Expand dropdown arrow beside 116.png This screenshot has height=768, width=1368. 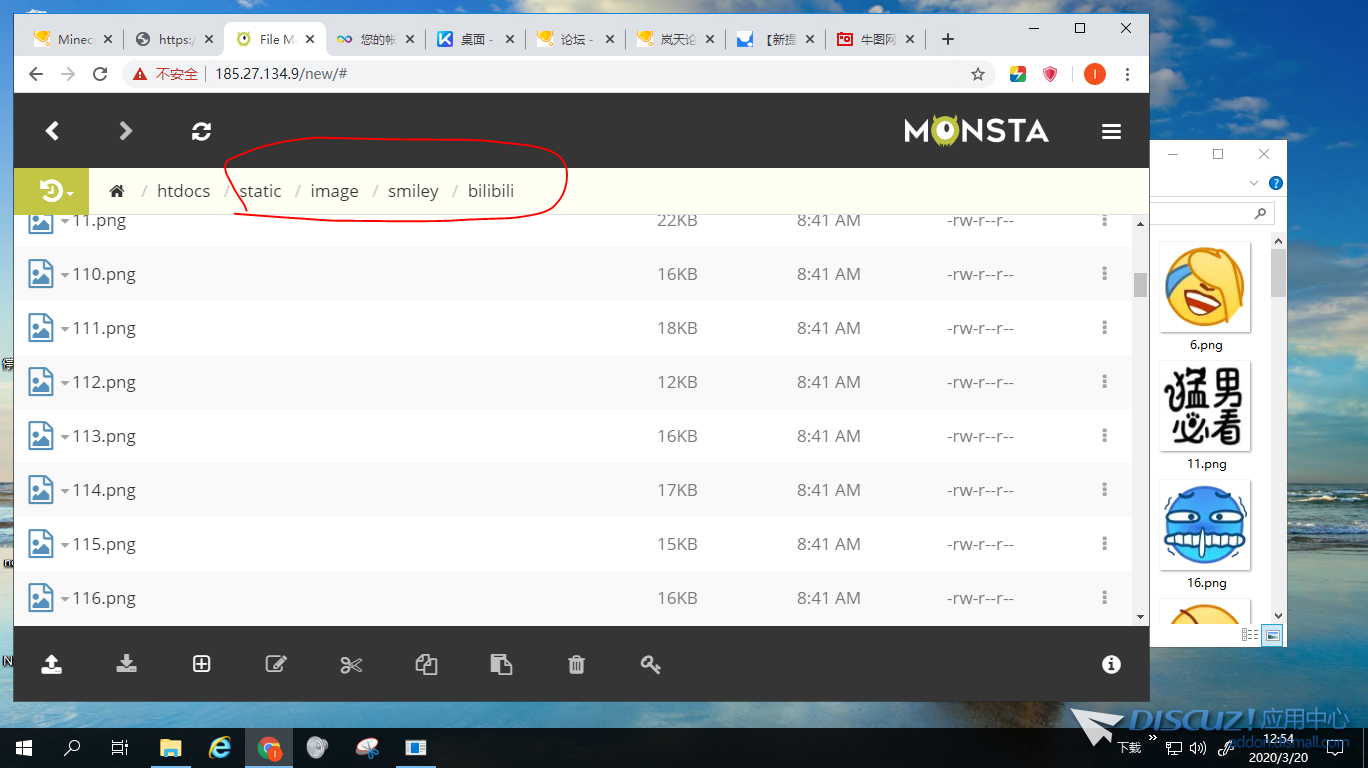pos(65,600)
